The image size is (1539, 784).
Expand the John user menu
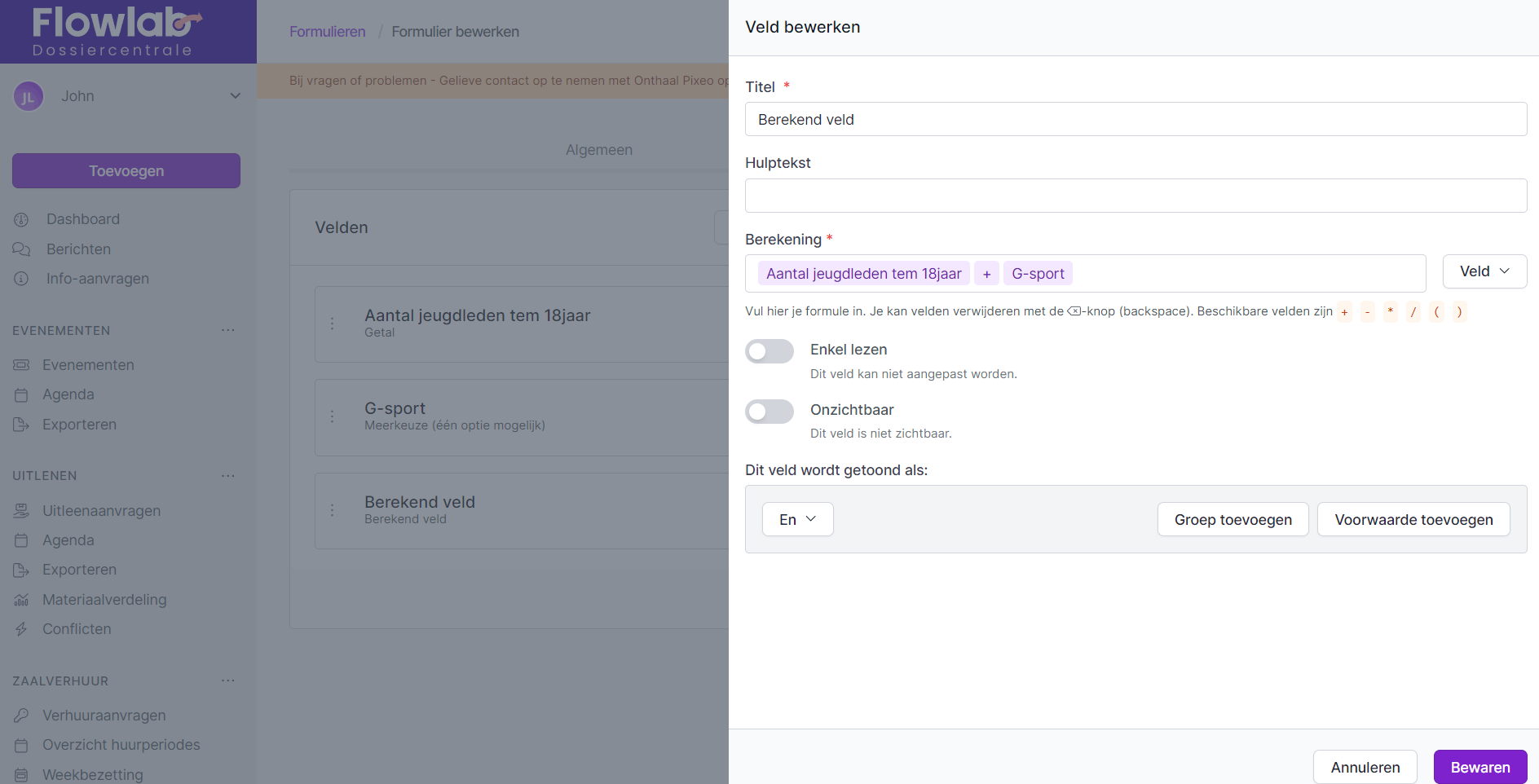point(235,96)
